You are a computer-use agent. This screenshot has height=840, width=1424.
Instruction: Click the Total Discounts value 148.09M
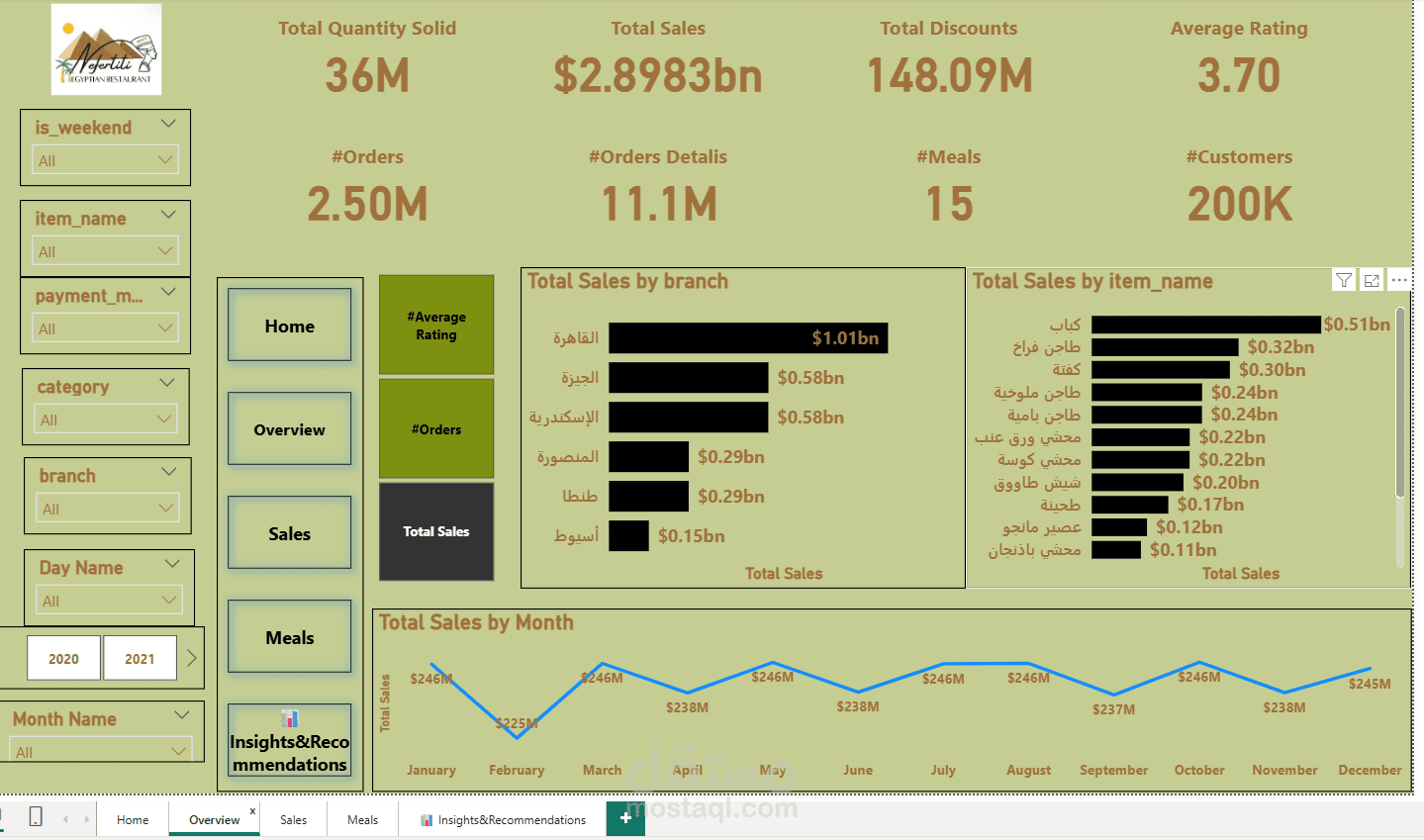point(949,75)
